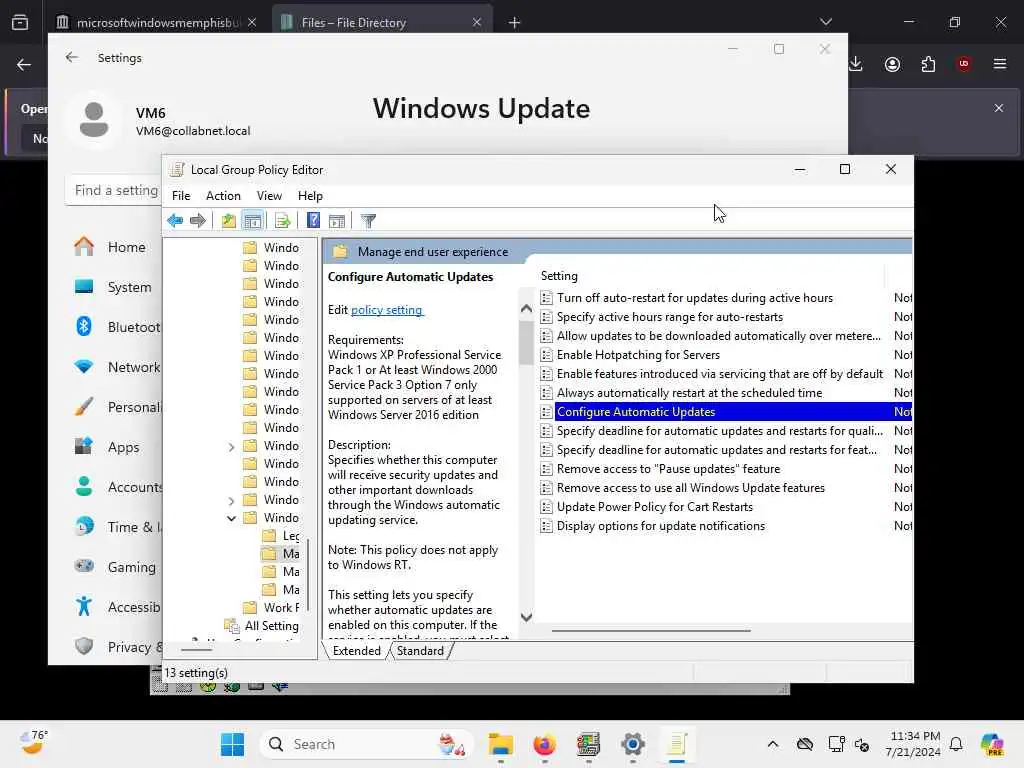This screenshot has height=768, width=1024.
Task: Open the browser downloads icon
Action: [x=856, y=64]
